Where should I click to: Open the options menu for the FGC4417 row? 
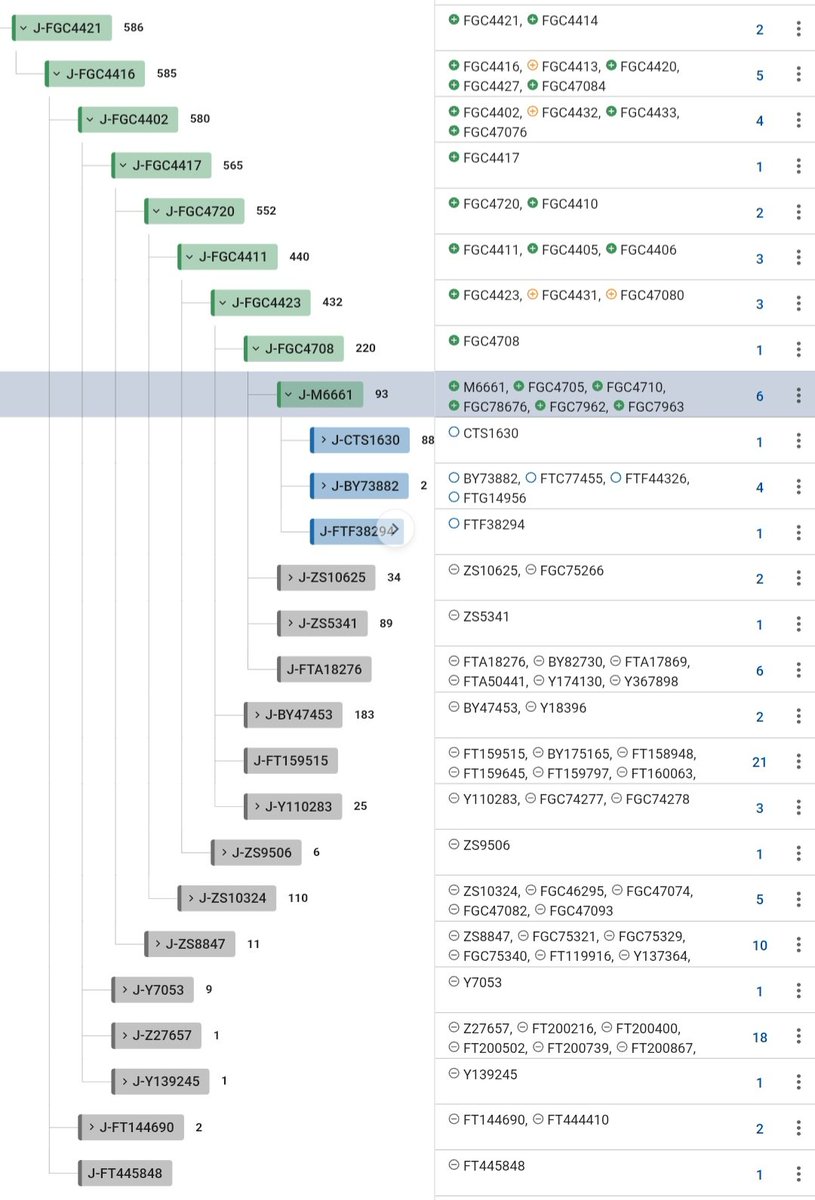(x=798, y=166)
